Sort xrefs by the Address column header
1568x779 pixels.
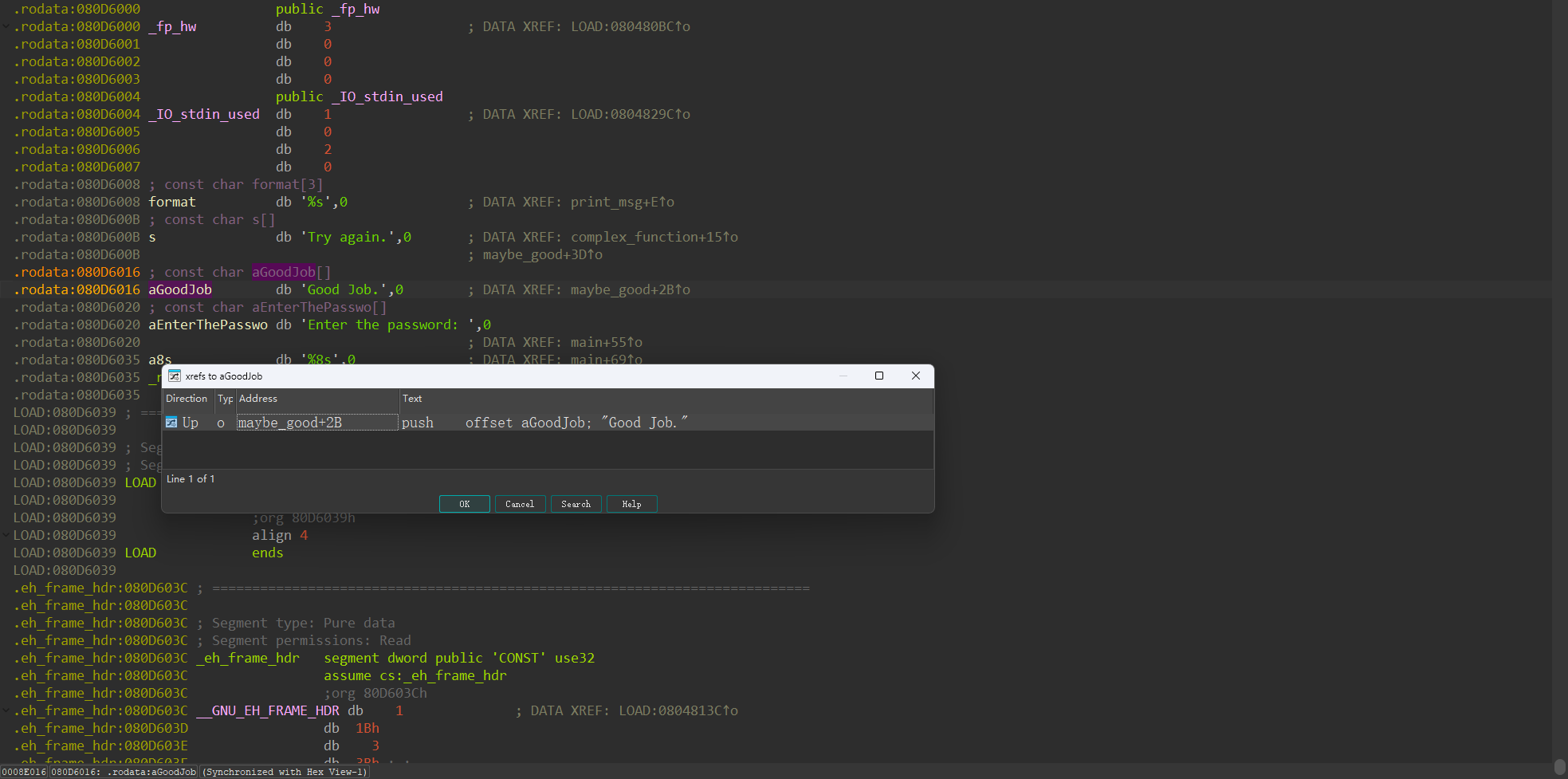317,399
